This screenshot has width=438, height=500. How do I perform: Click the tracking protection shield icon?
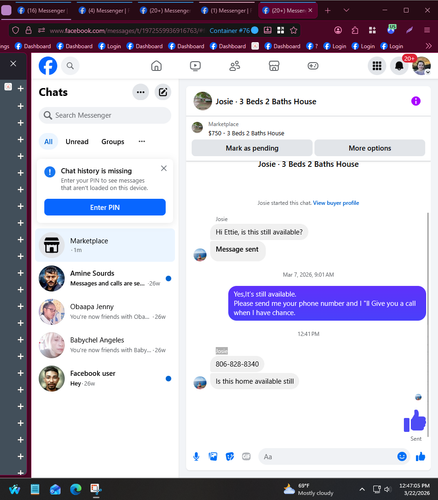pos(15,30)
